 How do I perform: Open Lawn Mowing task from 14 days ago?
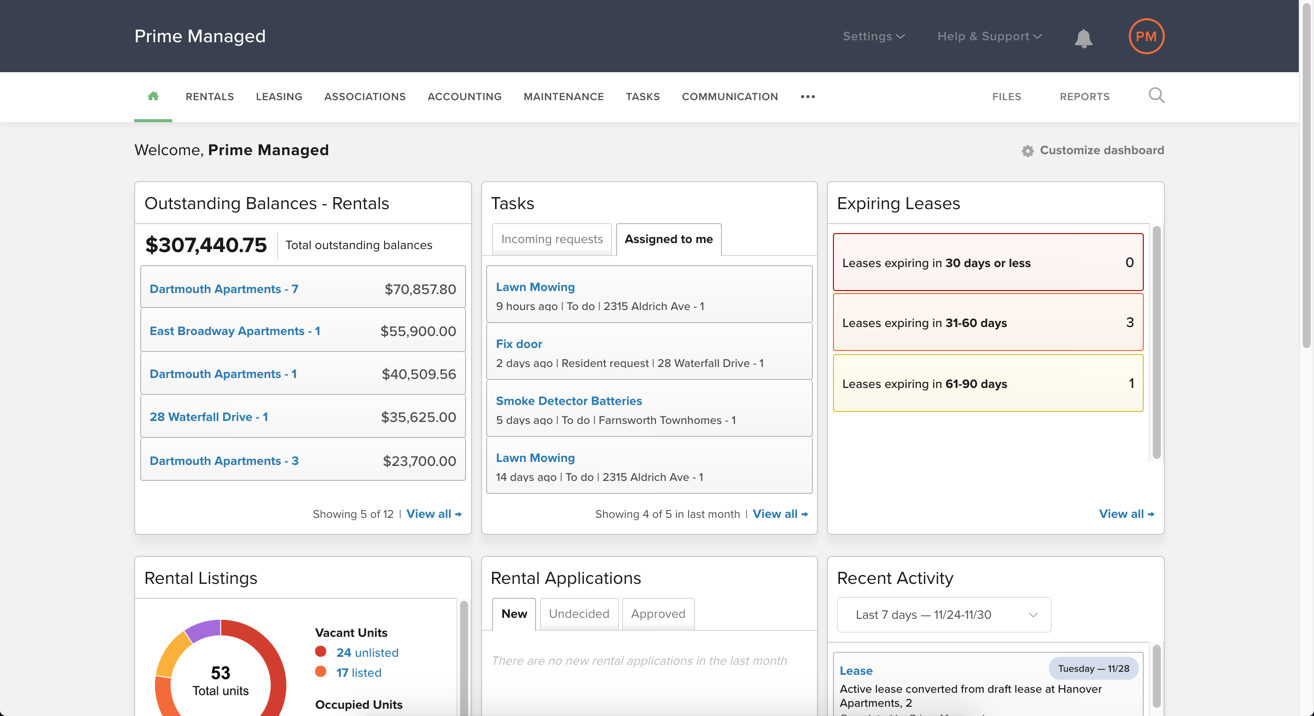click(535, 458)
